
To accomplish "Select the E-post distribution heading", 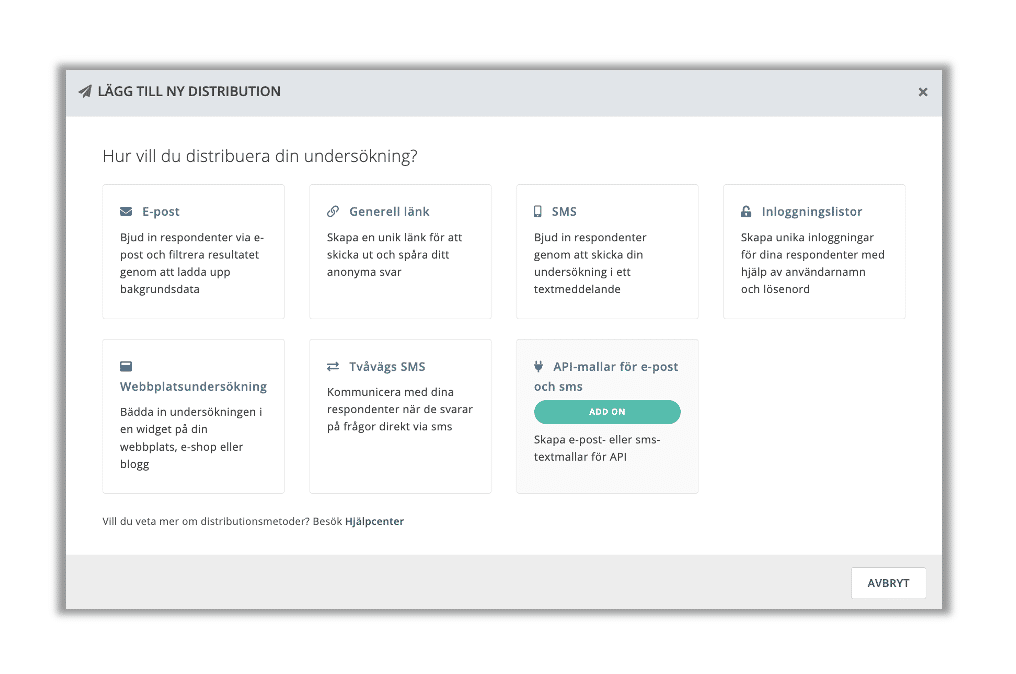I will (161, 212).
